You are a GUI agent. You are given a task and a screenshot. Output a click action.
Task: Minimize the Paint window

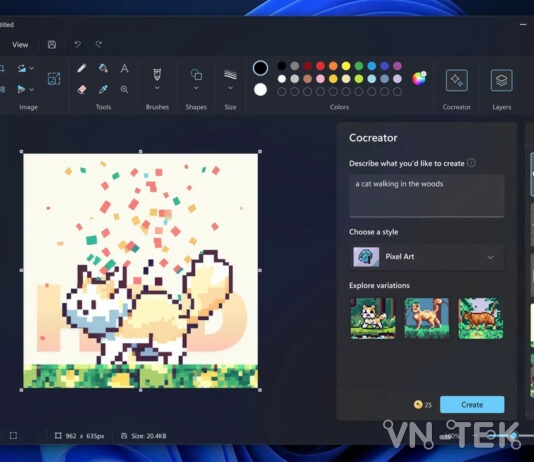(x=523, y=25)
